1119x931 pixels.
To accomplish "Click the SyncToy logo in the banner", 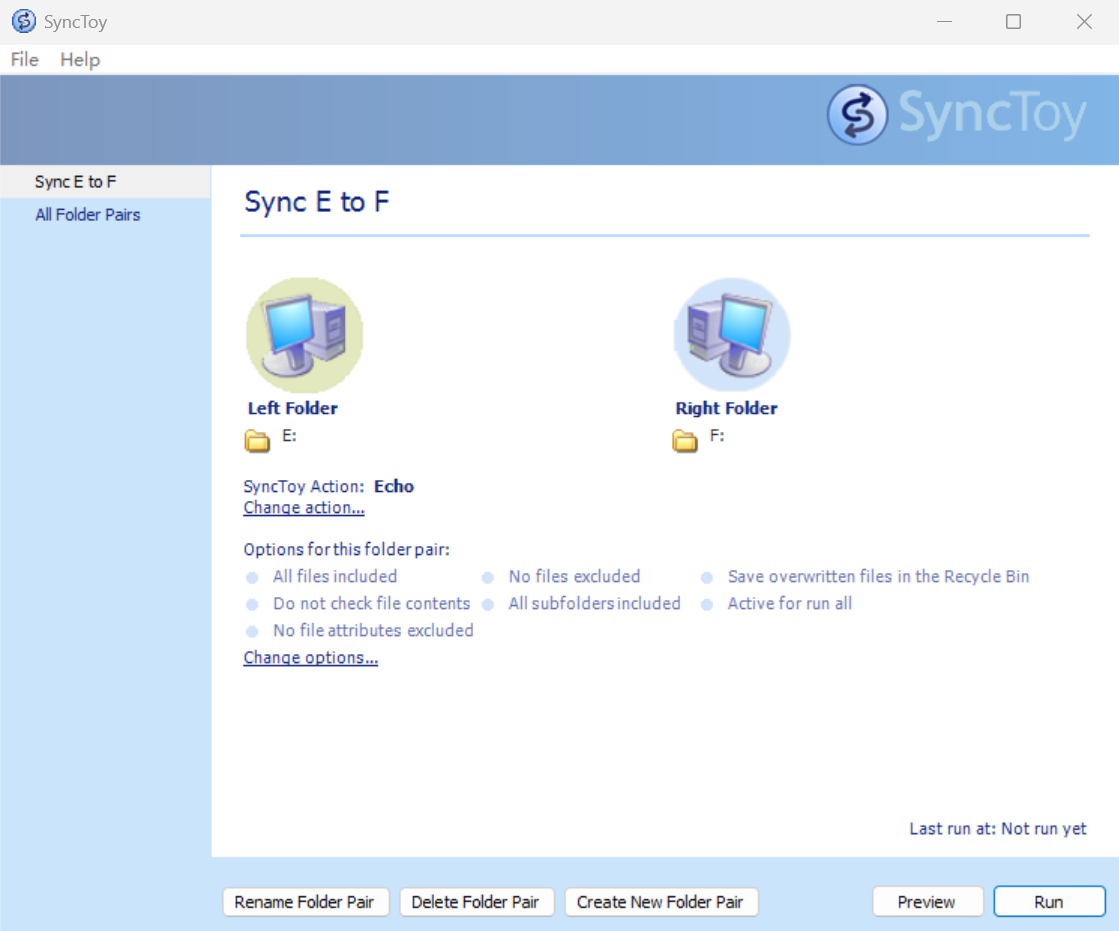I will point(955,114).
